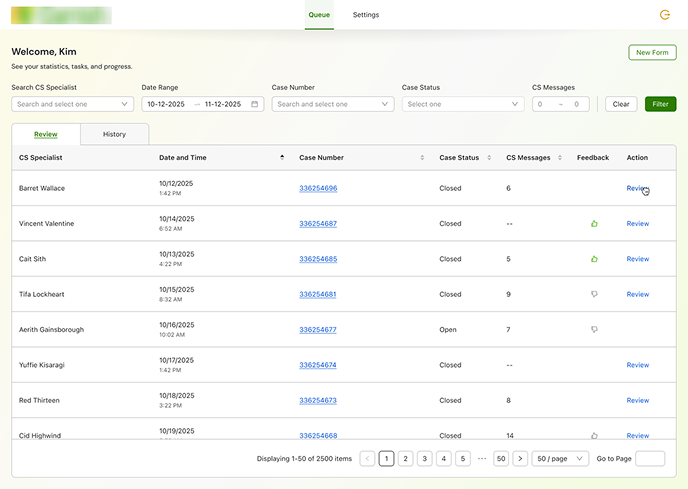The image size is (688, 489).
Task: Click Review action for Red Thirteen
Action: tap(638, 400)
